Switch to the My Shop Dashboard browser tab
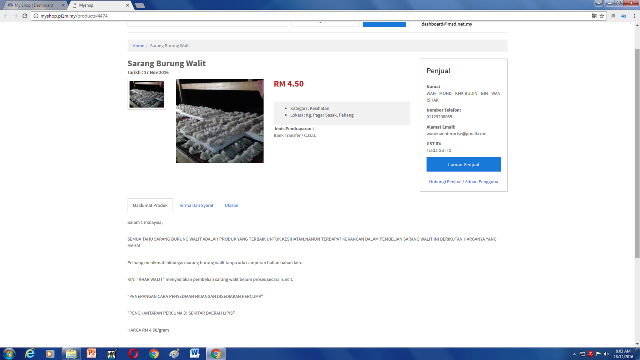 tap(35, 5)
